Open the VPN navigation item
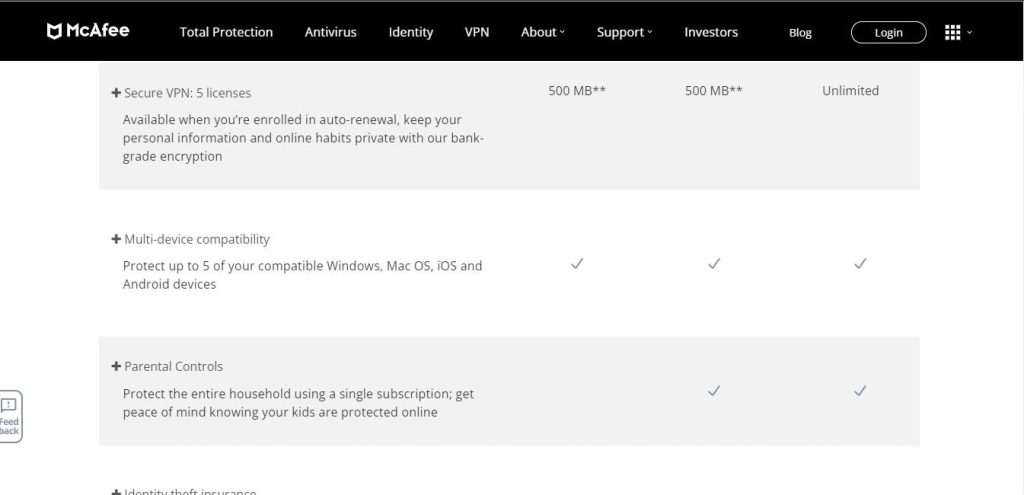1024x495 pixels. pos(477,32)
